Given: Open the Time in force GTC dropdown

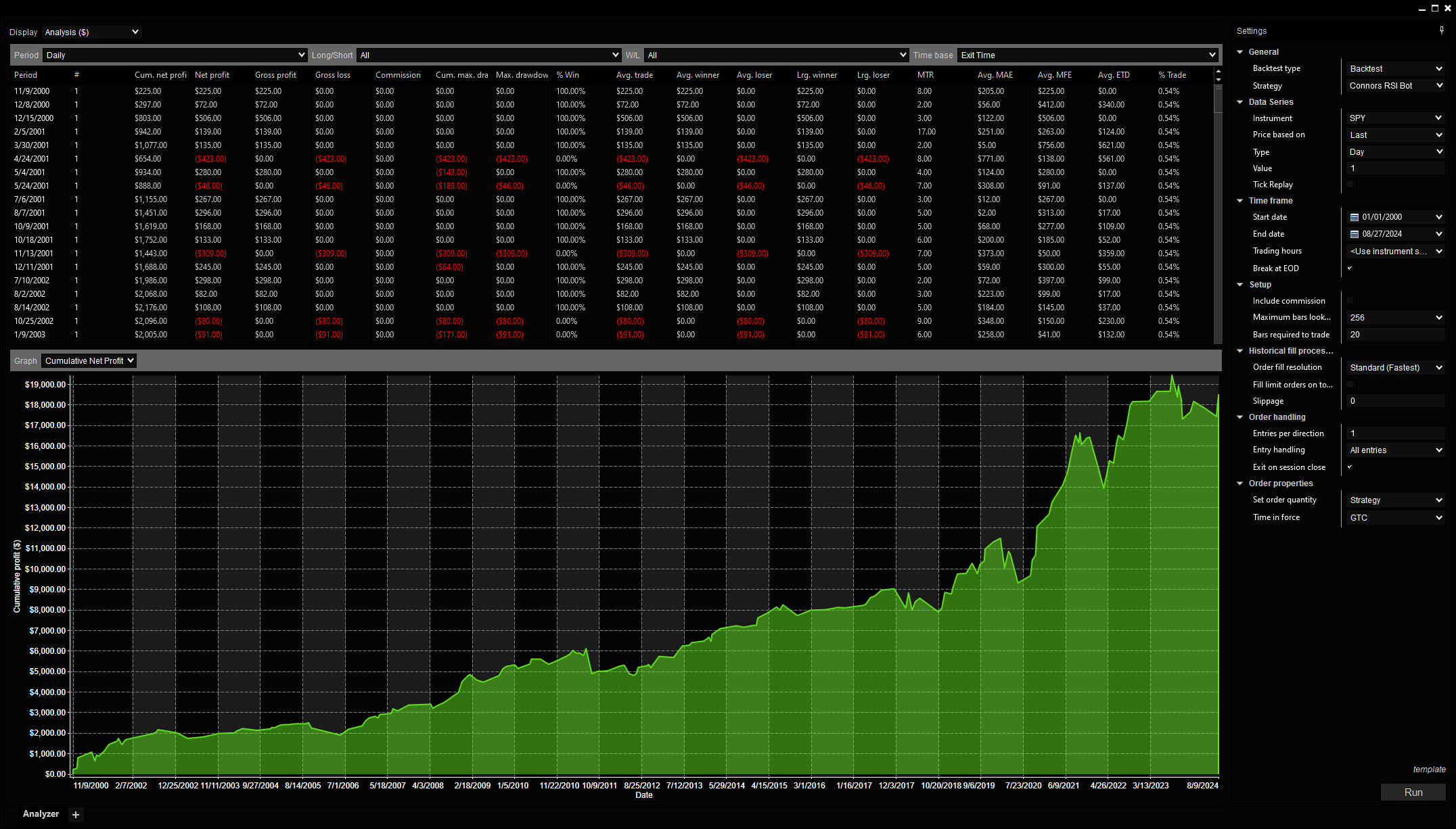Looking at the screenshot, I should [x=1396, y=517].
